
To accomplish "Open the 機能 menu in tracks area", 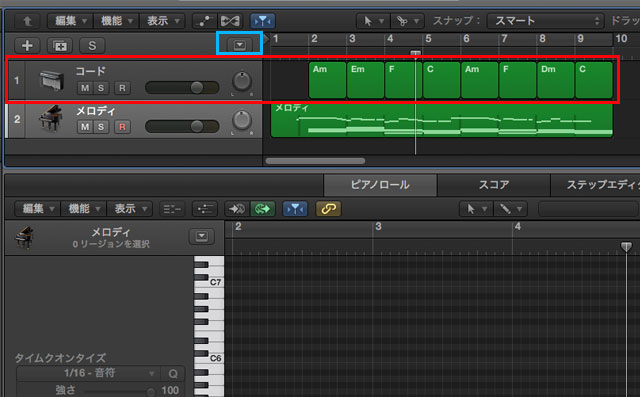I will click(x=117, y=21).
